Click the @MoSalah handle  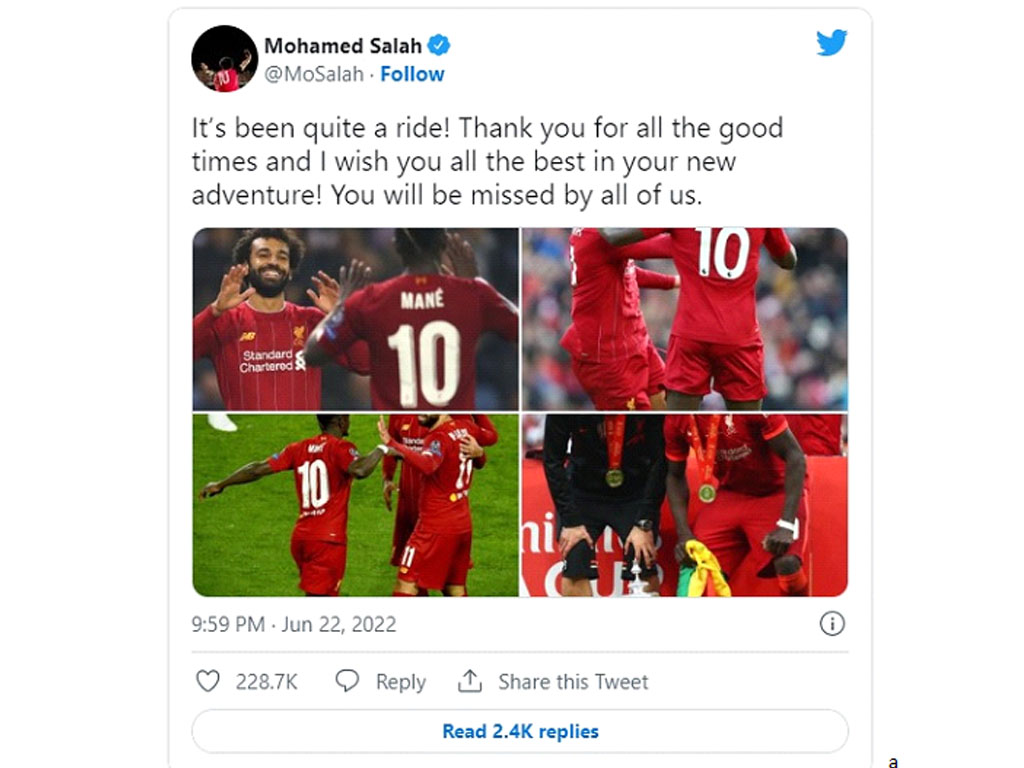pyautogui.click(x=313, y=74)
